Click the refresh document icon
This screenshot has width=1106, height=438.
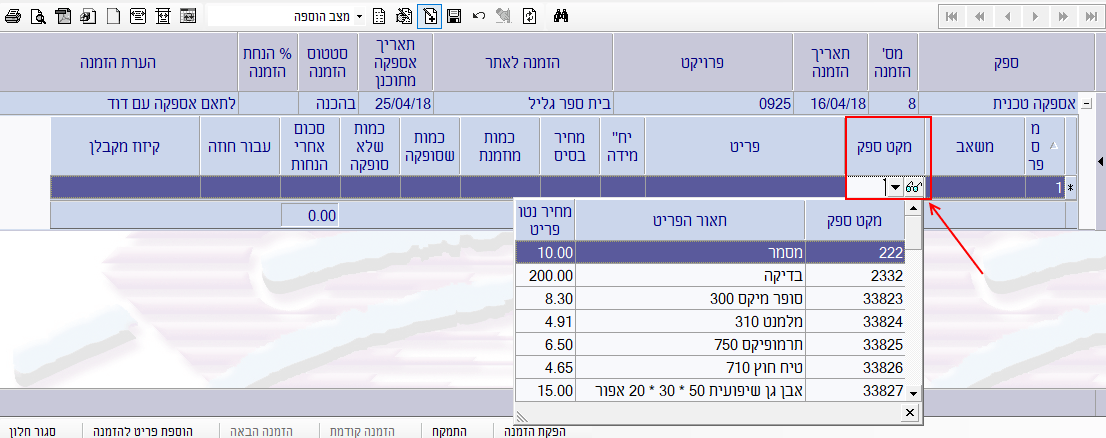[x=529, y=17]
